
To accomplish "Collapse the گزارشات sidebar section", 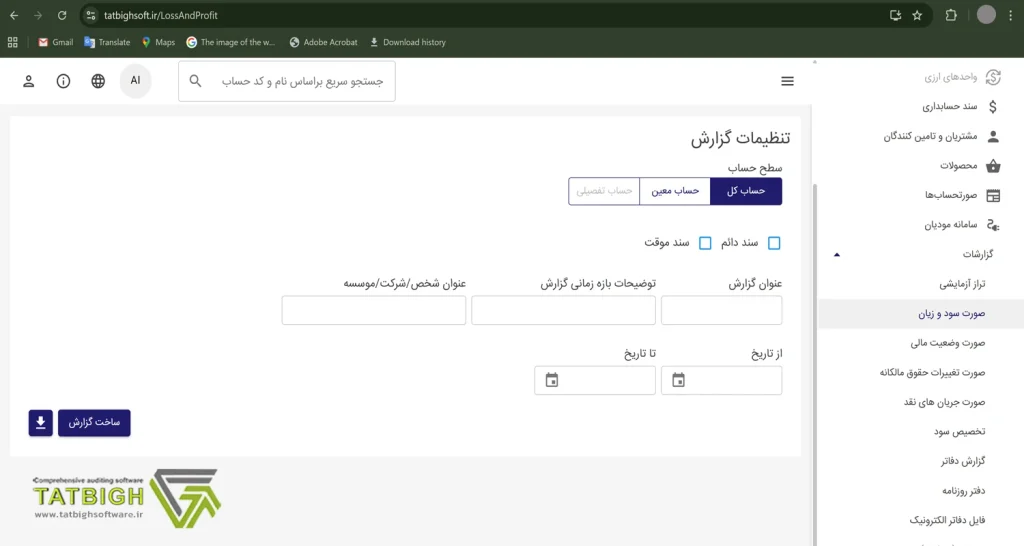I will 837,254.
